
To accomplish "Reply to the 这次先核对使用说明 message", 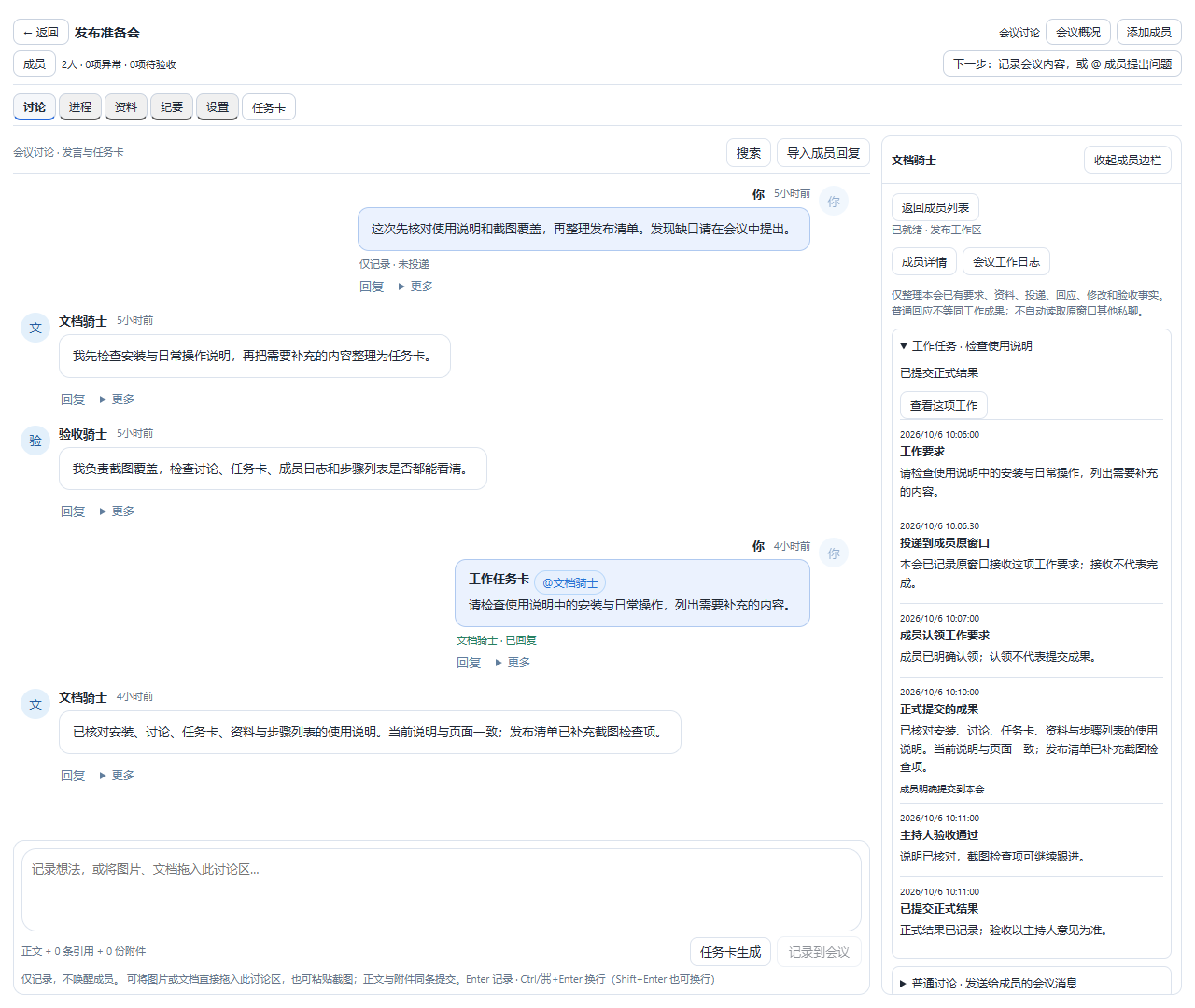I will [372, 287].
